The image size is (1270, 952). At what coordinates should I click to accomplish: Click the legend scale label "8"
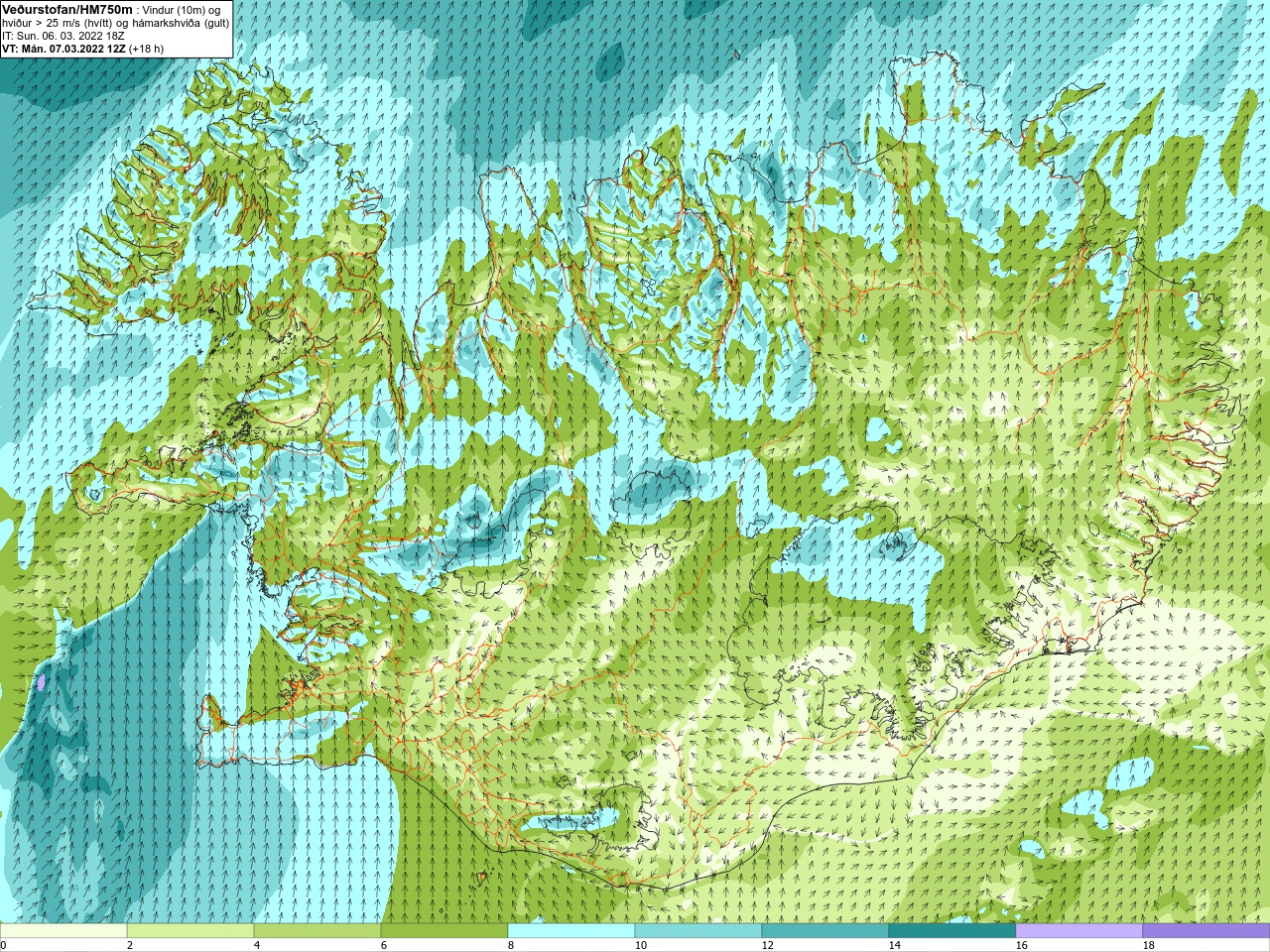(511, 945)
